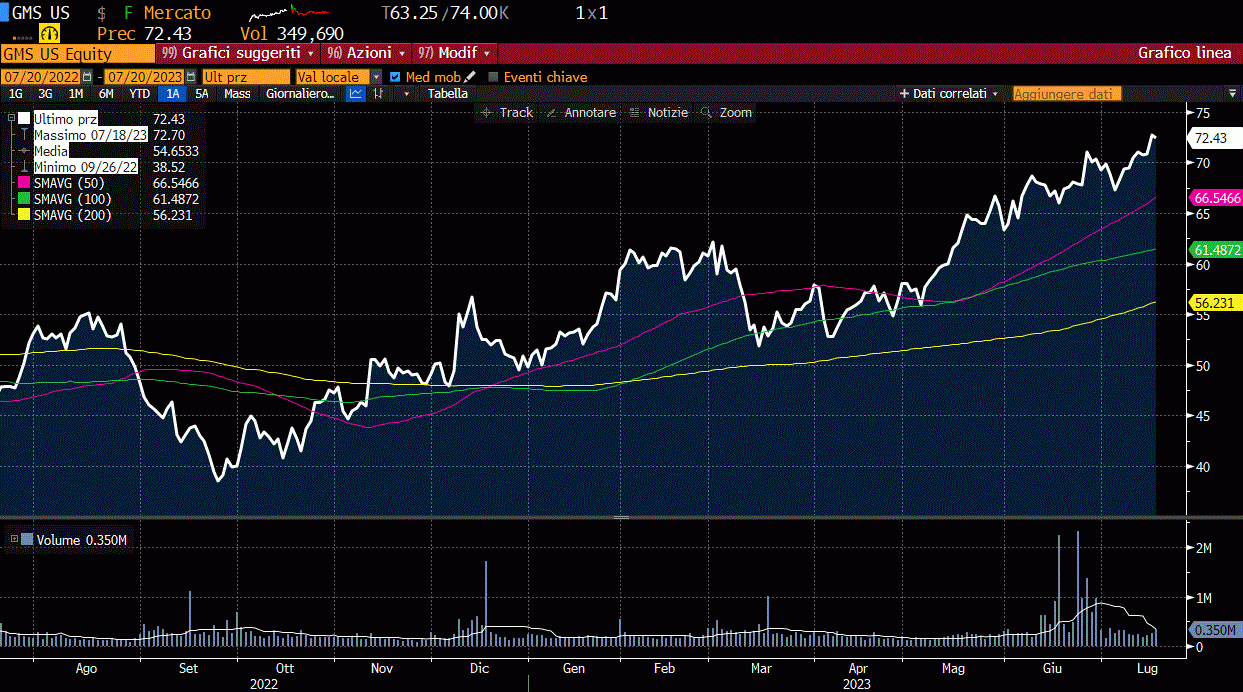Switch to the Tabella view
The image size is (1243, 692).
447,94
